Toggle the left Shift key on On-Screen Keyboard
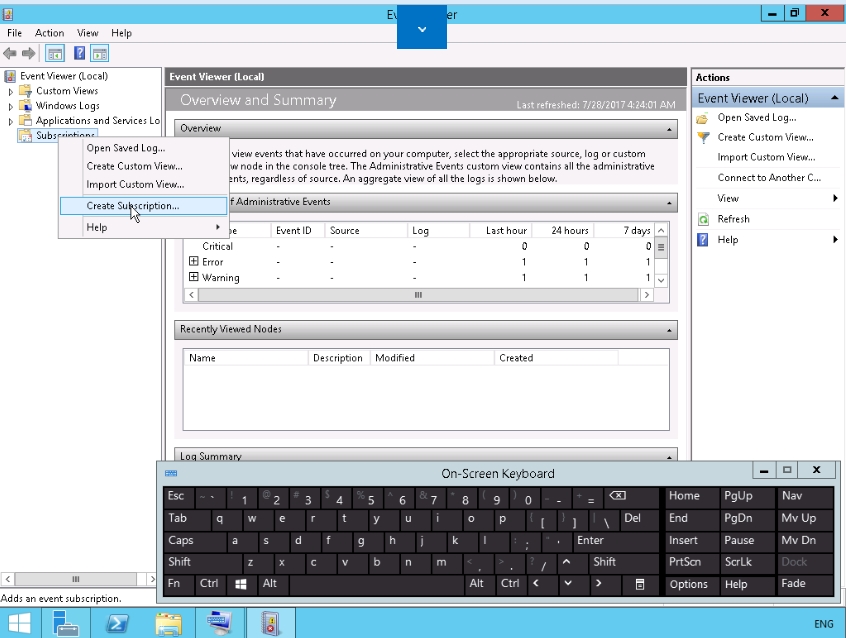This screenshot has height=638, width=846. 202,562
